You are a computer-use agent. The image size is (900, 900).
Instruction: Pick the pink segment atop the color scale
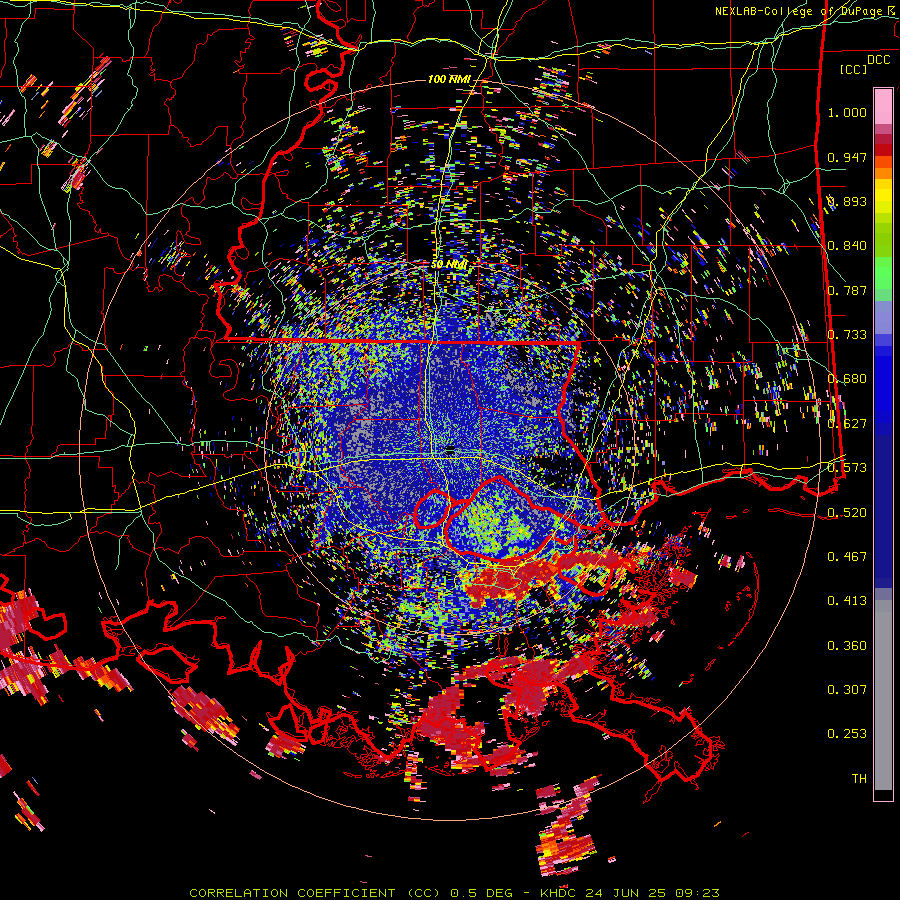point(883,107)
